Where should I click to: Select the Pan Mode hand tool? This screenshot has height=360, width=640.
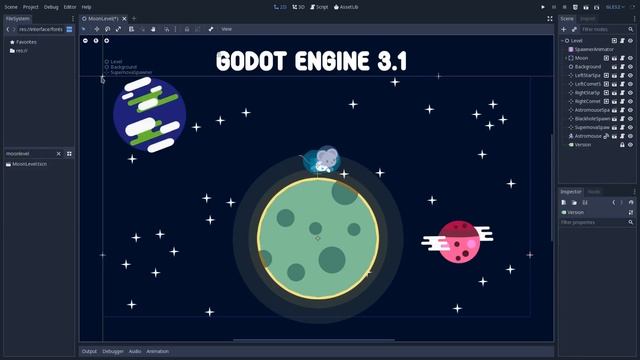tap(153, 29)
